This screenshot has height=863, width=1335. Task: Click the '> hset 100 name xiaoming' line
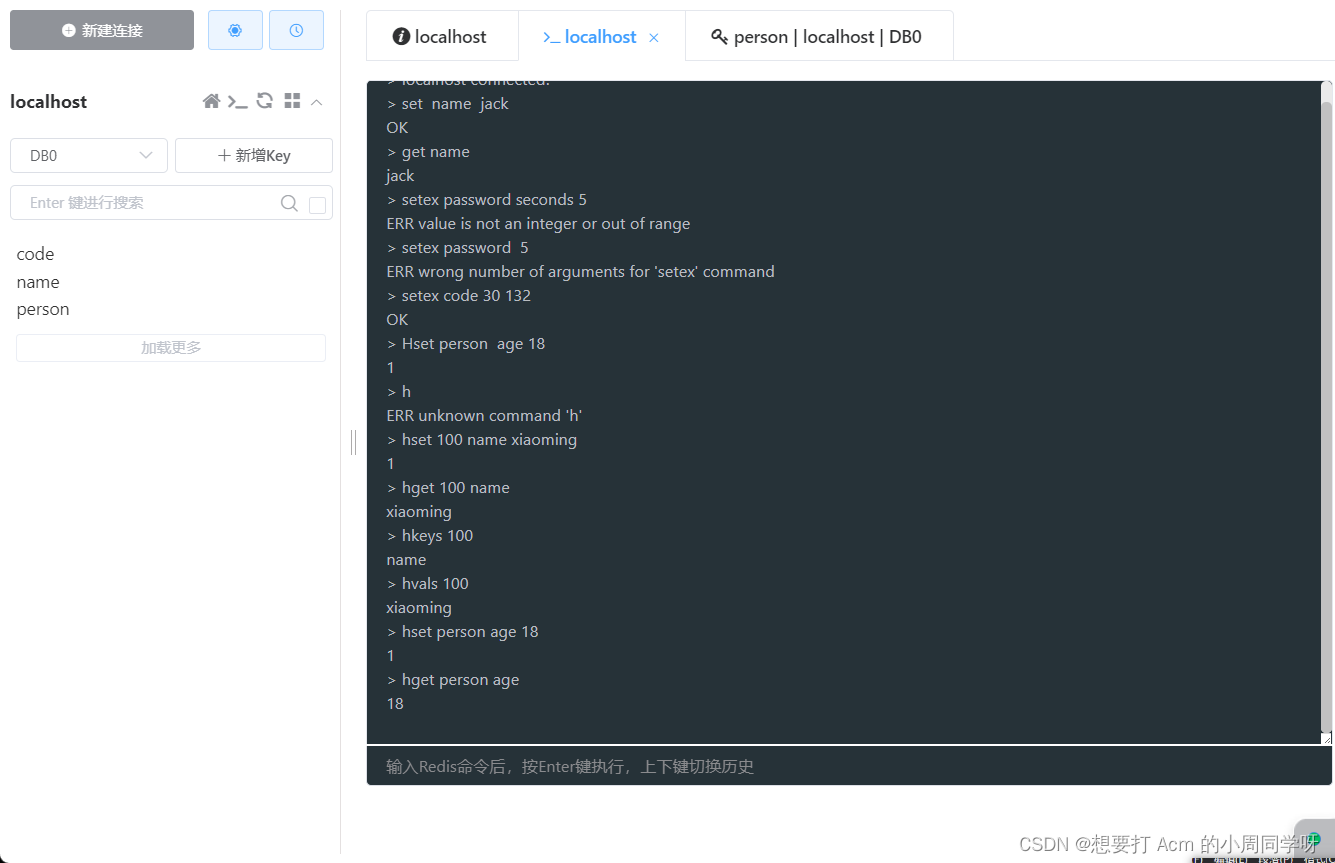click(x=482, y=440)
